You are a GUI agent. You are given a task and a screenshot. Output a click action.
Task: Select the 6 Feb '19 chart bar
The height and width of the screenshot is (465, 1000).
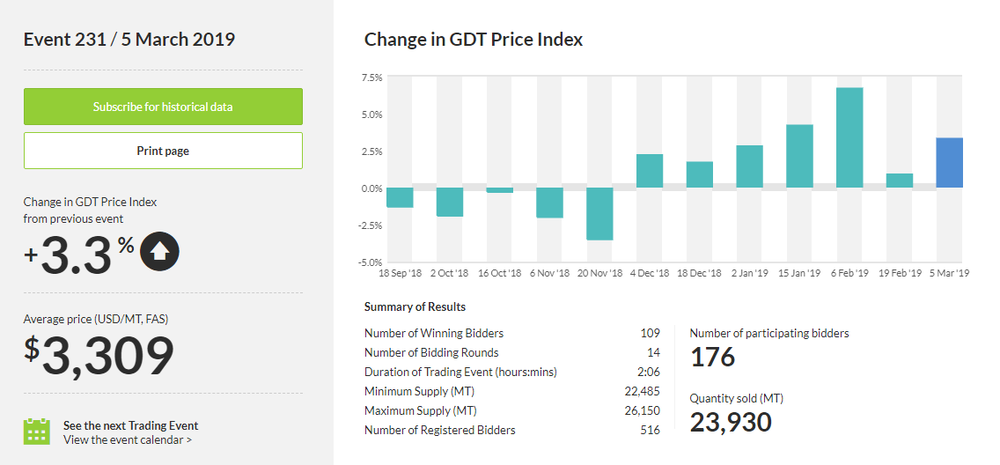849,138
